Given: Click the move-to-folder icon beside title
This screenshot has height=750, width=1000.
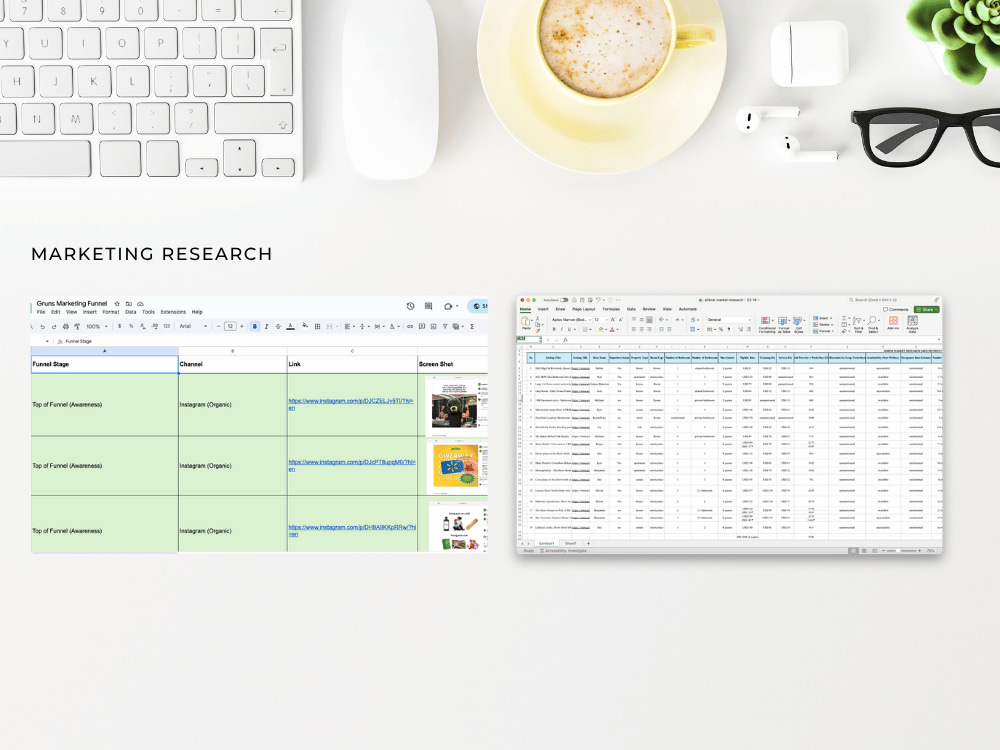Looking at the screenshot, I should tap(129, 304).
